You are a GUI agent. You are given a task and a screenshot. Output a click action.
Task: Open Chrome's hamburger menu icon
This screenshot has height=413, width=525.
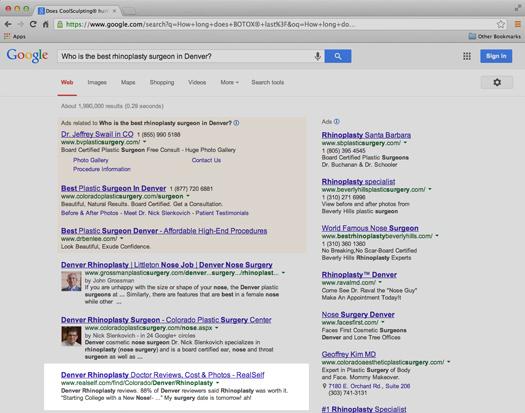point(517,24)
